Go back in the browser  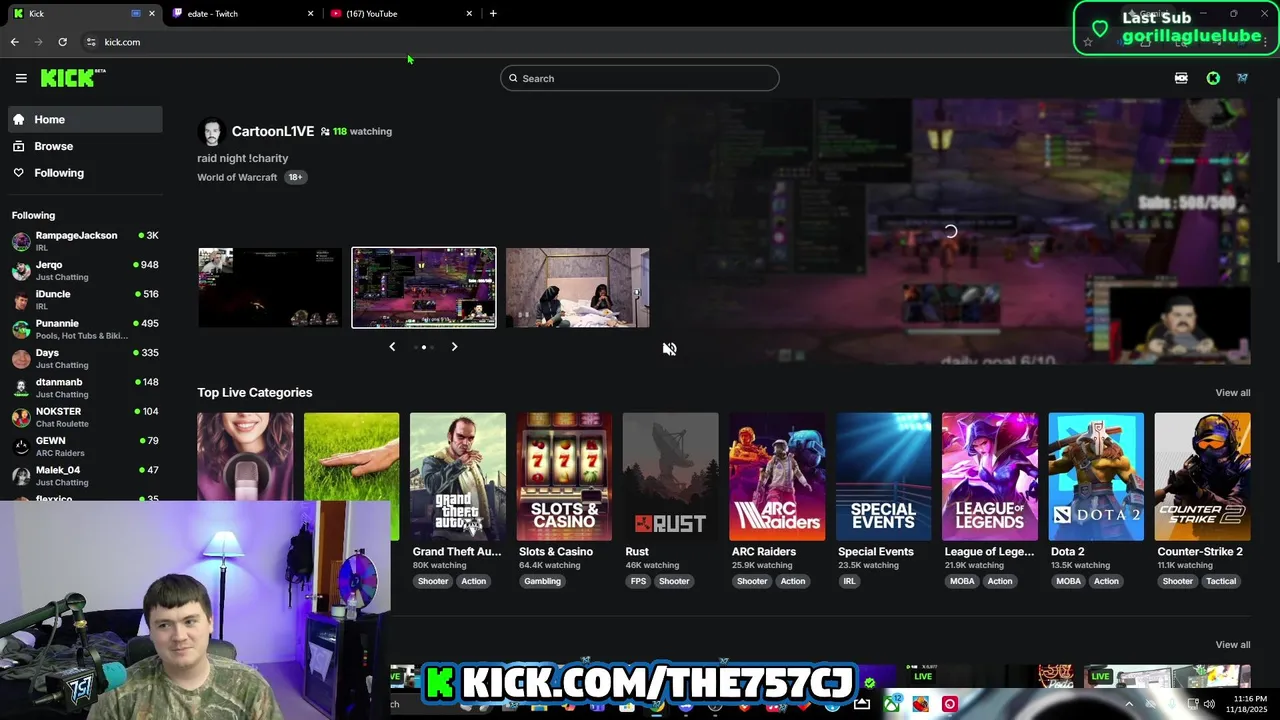tap(15, 42)
